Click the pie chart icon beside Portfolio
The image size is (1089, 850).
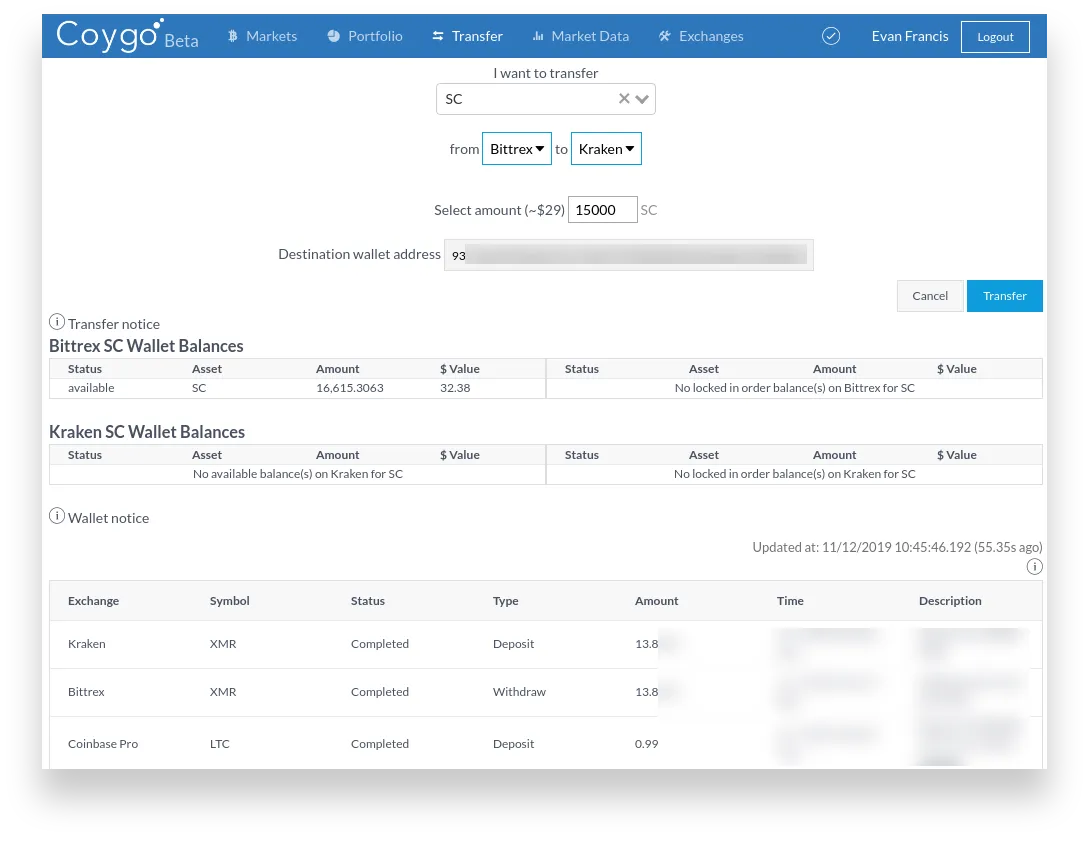(x=333, y=36)
